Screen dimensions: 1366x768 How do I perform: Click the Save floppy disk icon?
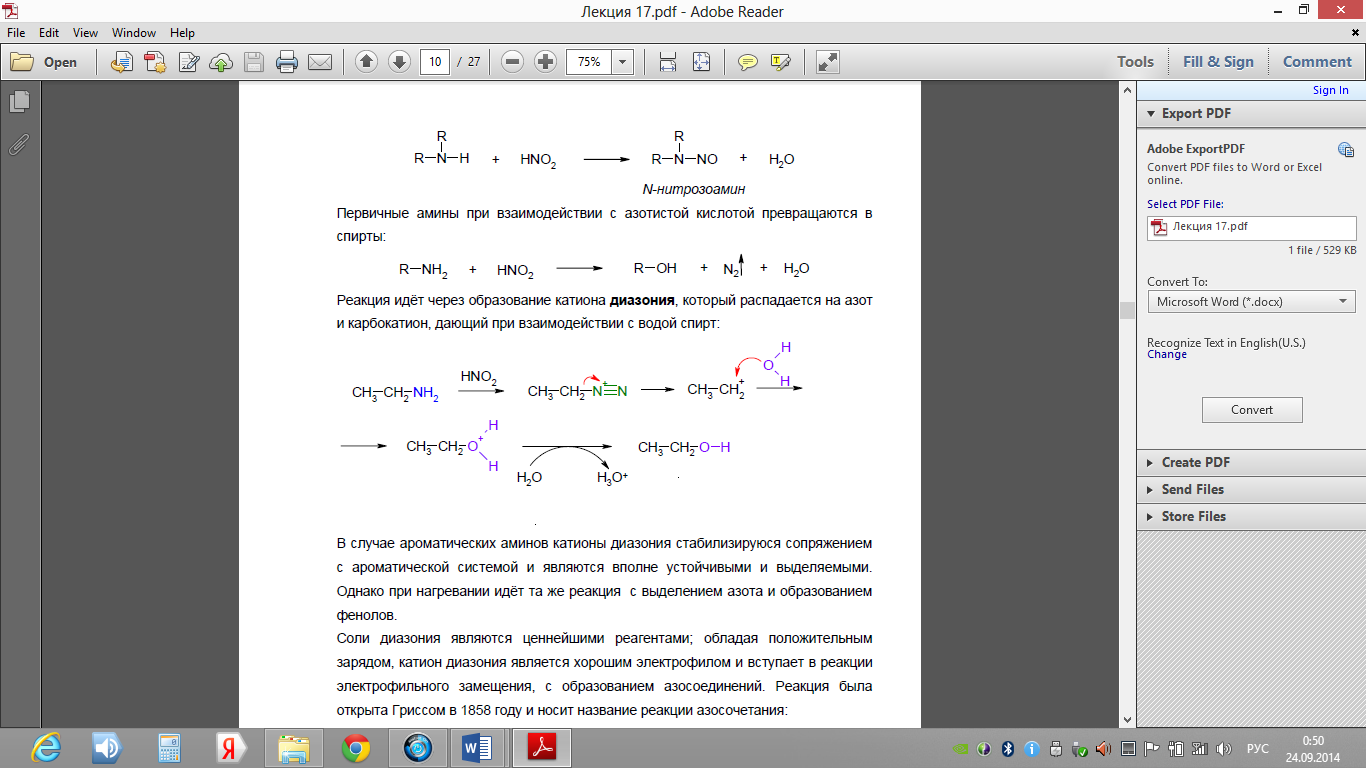tap(254, 62)
